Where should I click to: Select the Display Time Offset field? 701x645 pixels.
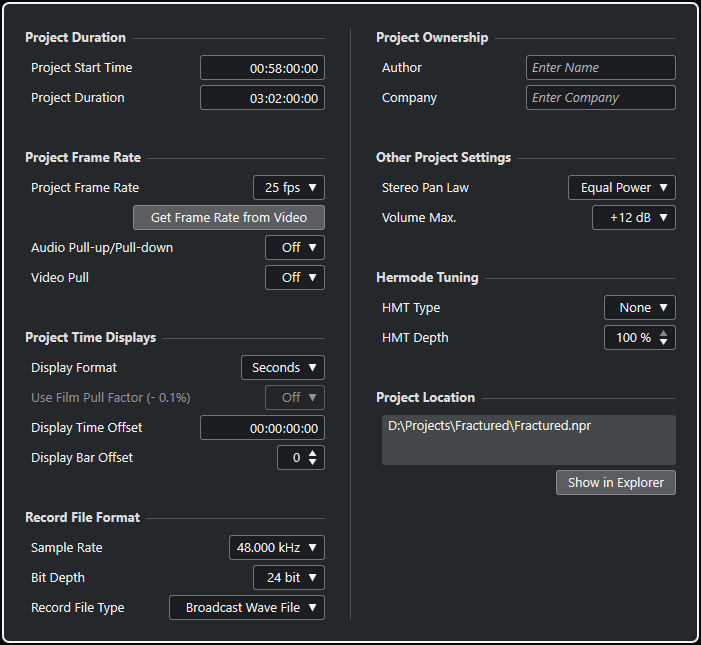pos(262,428)
